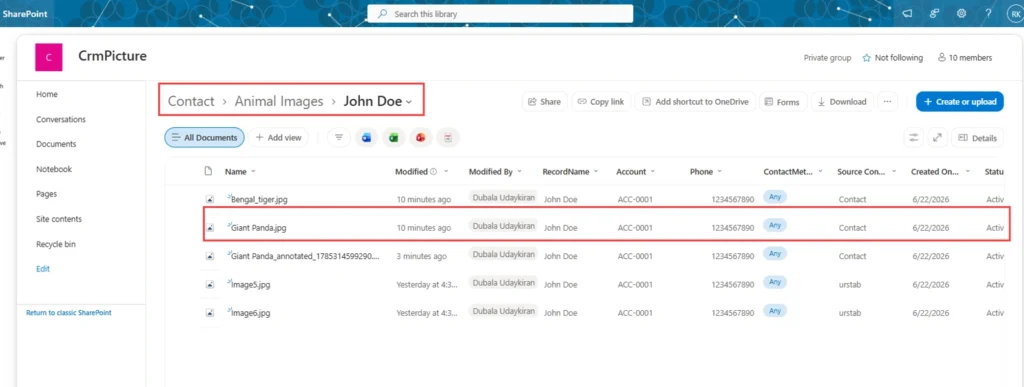This screenshot has width=1024, height=387.
Task: Open Pages in the site navigation
Action: tap(46, 194)
